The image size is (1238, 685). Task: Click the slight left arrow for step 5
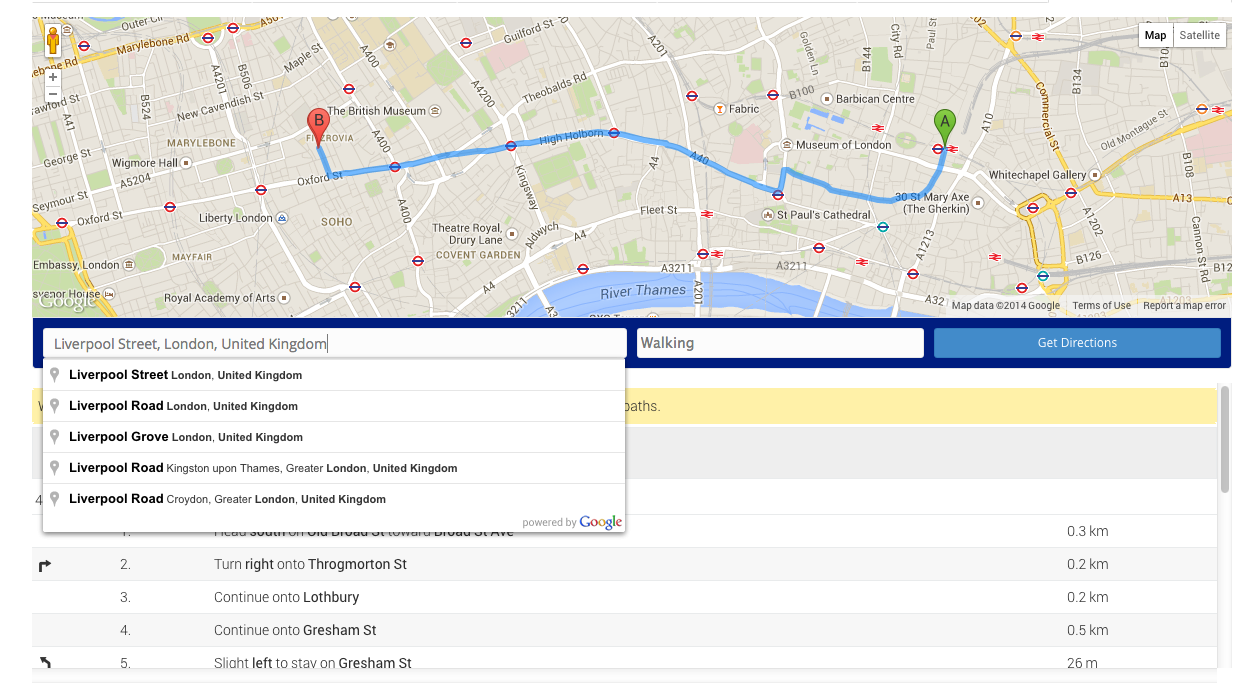pyautogui.click(x=45, y=662)
